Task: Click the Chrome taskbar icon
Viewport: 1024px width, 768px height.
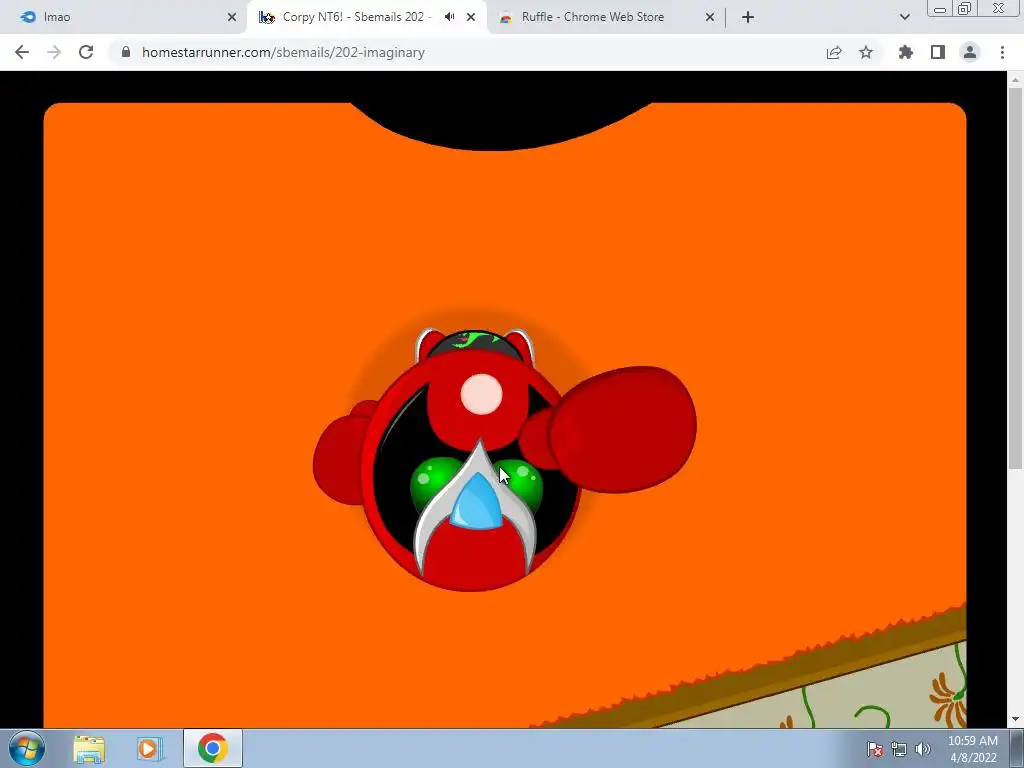Action: pos(213,748)
